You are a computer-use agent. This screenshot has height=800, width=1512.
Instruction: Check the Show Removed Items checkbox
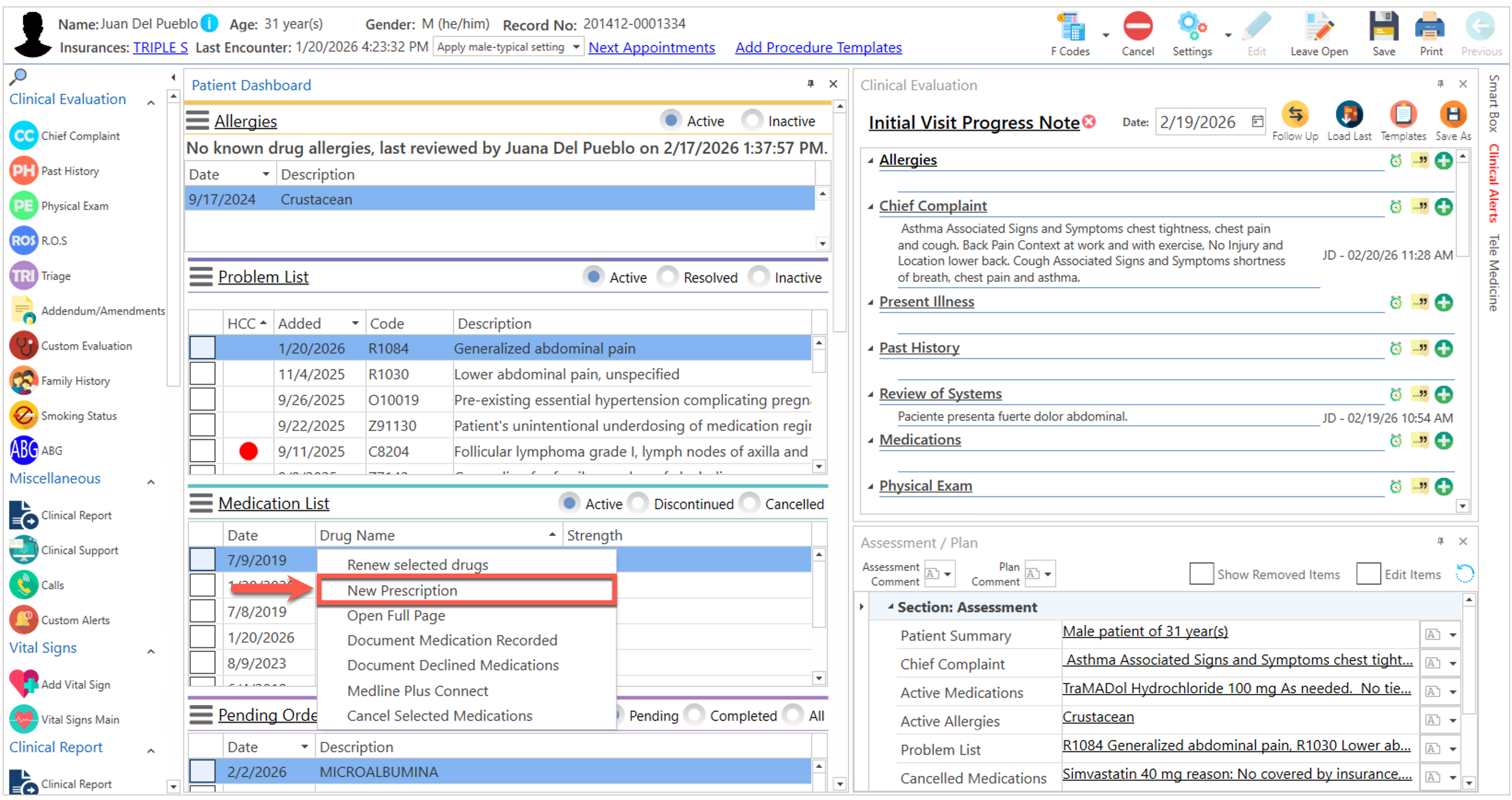pos(1201,574)
